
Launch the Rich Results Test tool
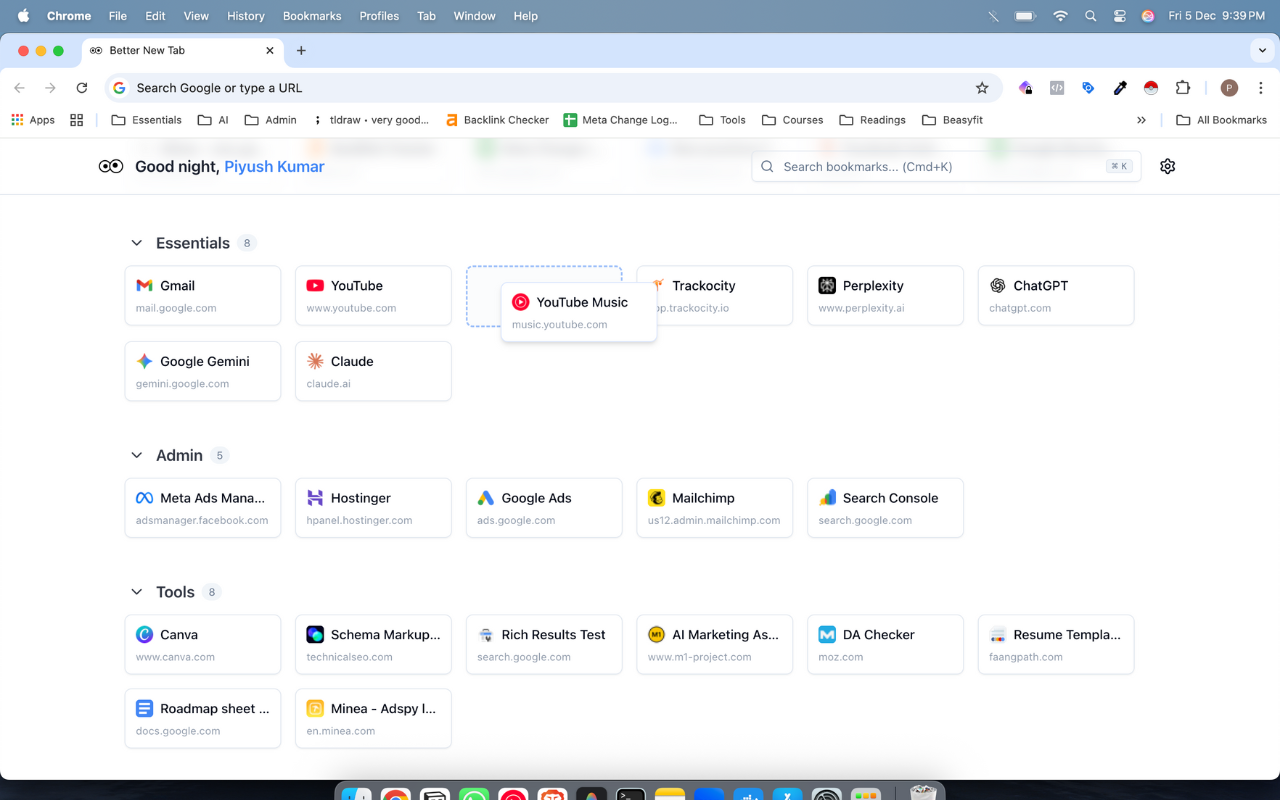pyautogui.click(x=544, y=644)
